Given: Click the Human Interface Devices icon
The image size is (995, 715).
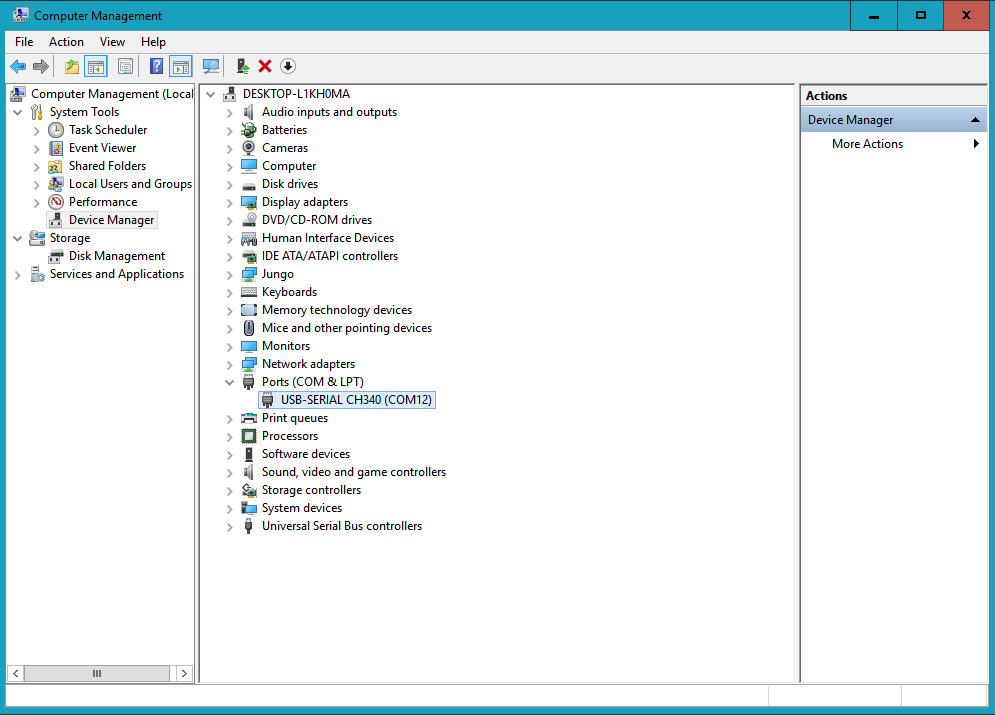Looking at the screenshot, I should pyautogui.click(x=249, y=238).
